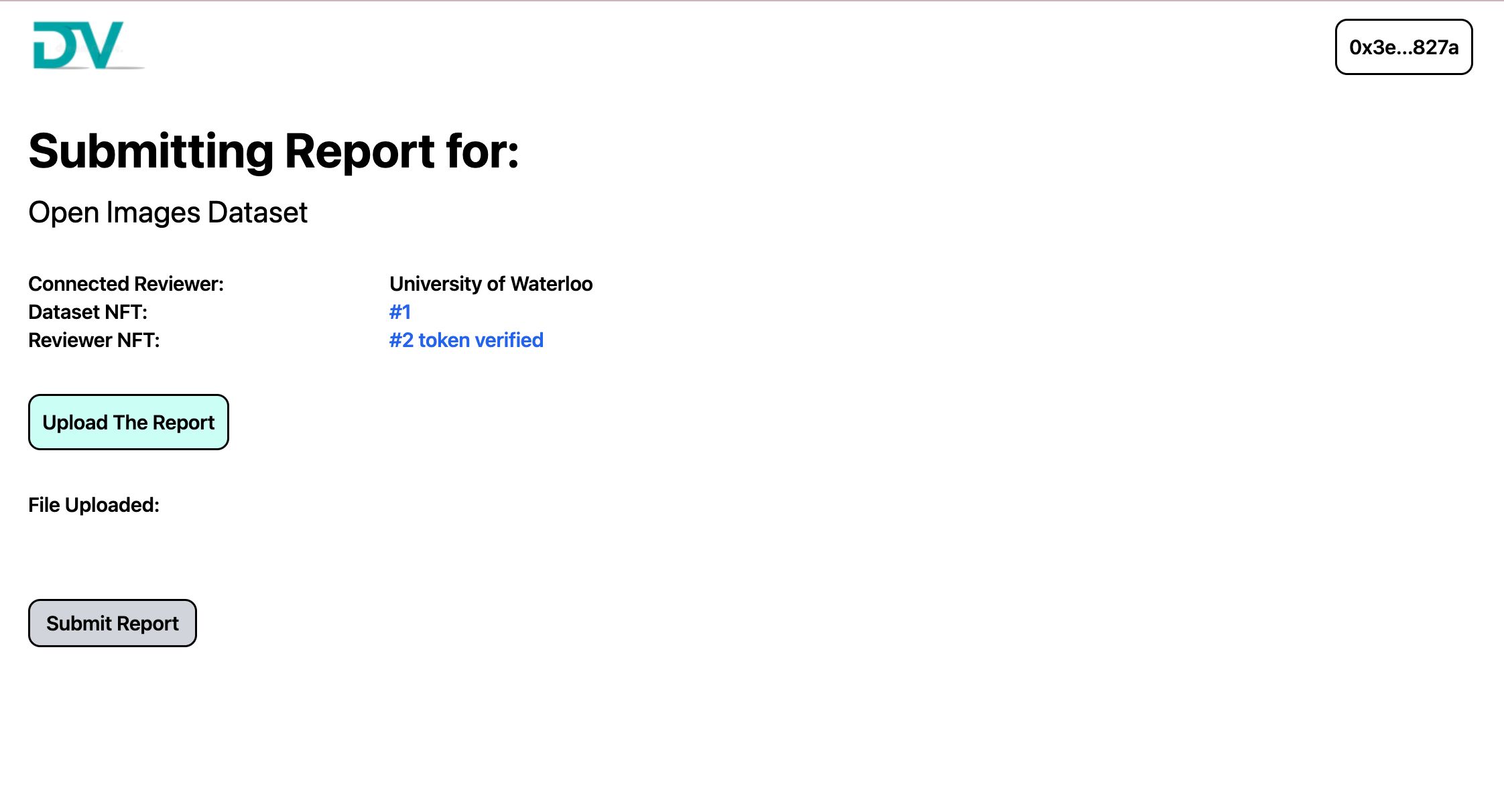Submit the report with Submit Report

pyautogui.click(x=113, y=623)
